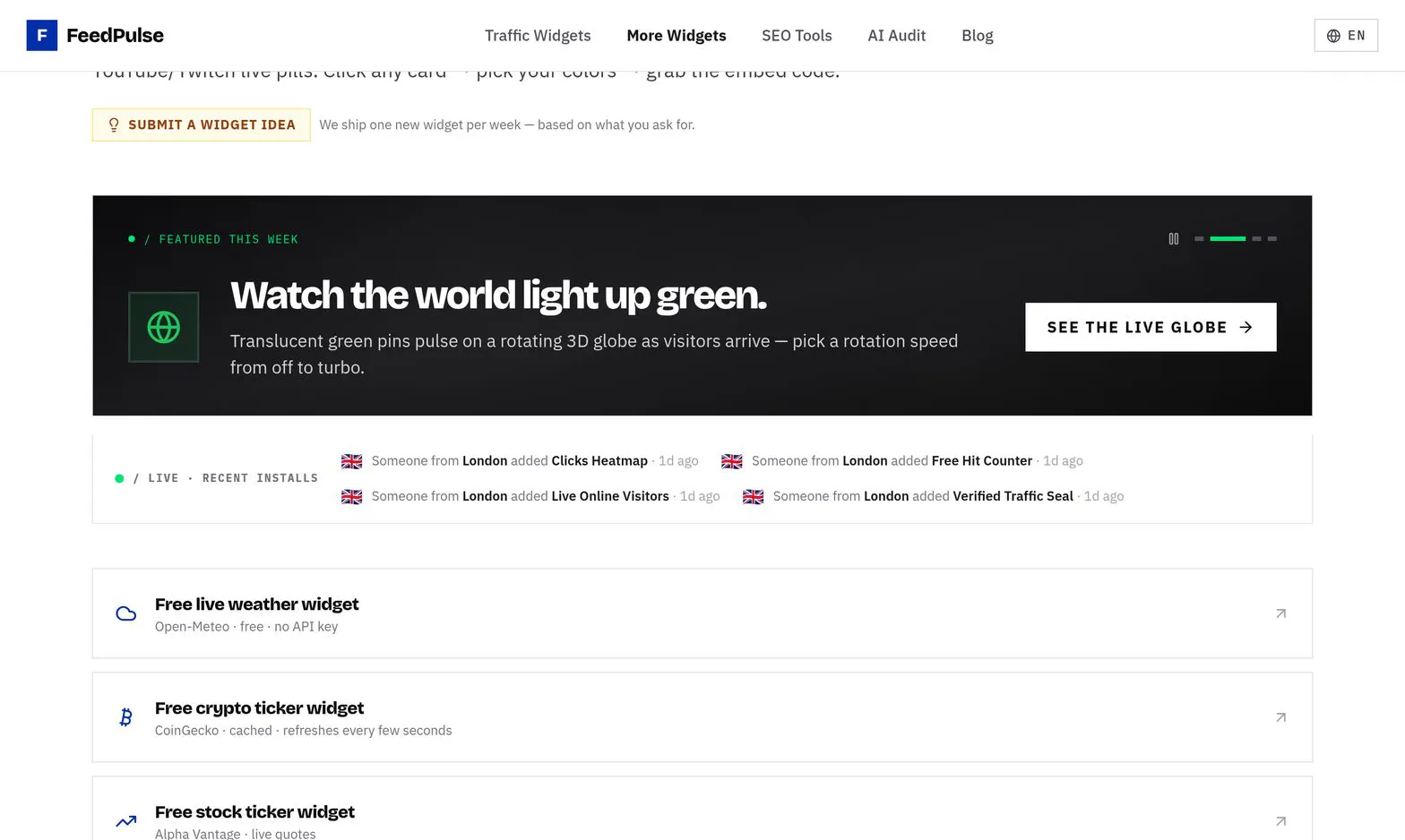
Task: Click the FeedPulse blue F logo icon
Action: pos(42,35)
